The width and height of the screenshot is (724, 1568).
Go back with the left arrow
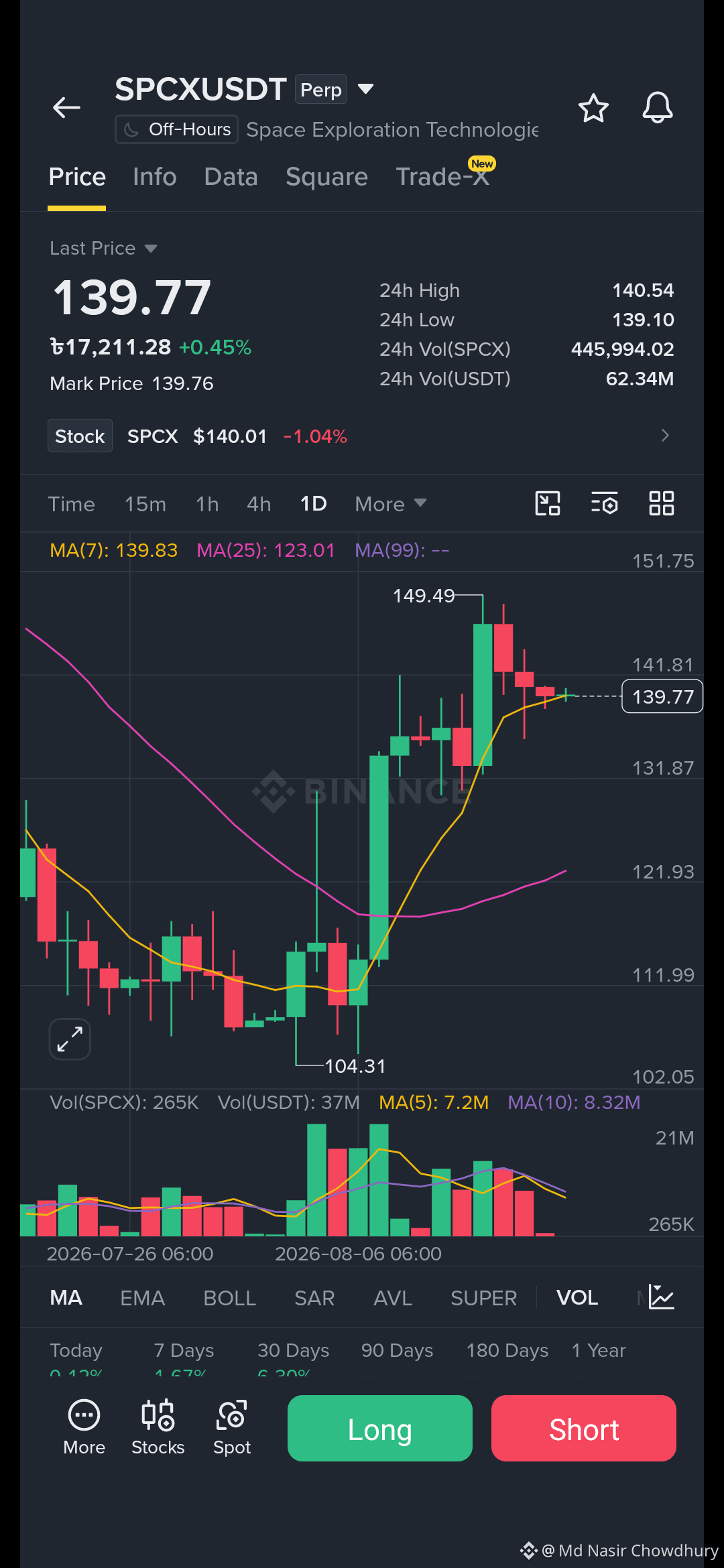66,107
